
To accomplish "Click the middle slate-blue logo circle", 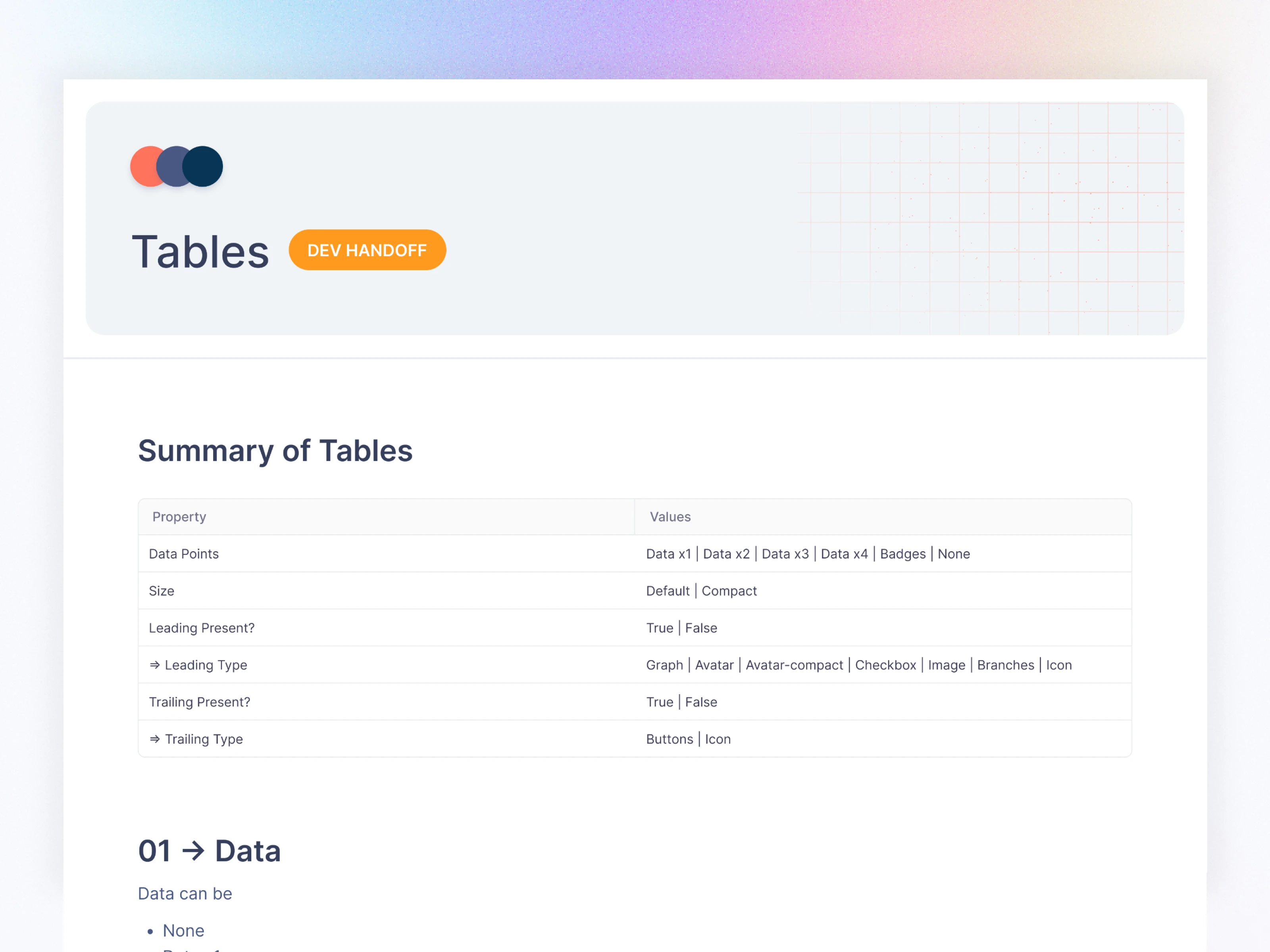I will [170, 167].
